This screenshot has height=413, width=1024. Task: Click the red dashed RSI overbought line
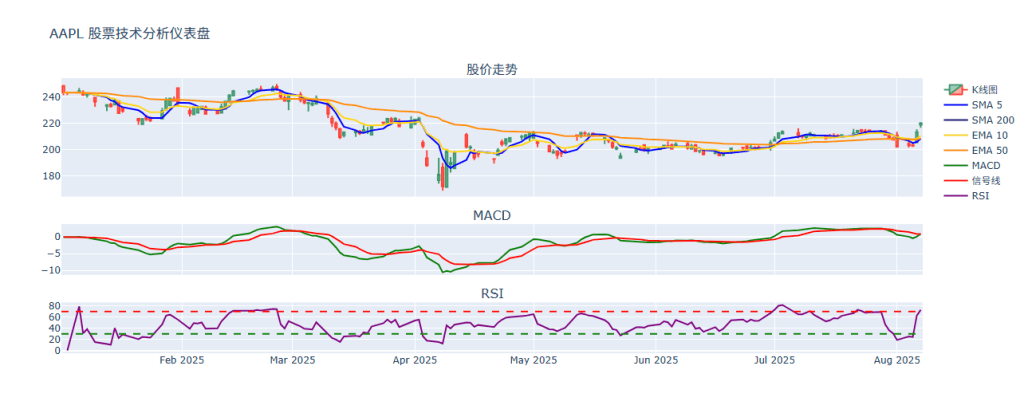click(492, 312)
